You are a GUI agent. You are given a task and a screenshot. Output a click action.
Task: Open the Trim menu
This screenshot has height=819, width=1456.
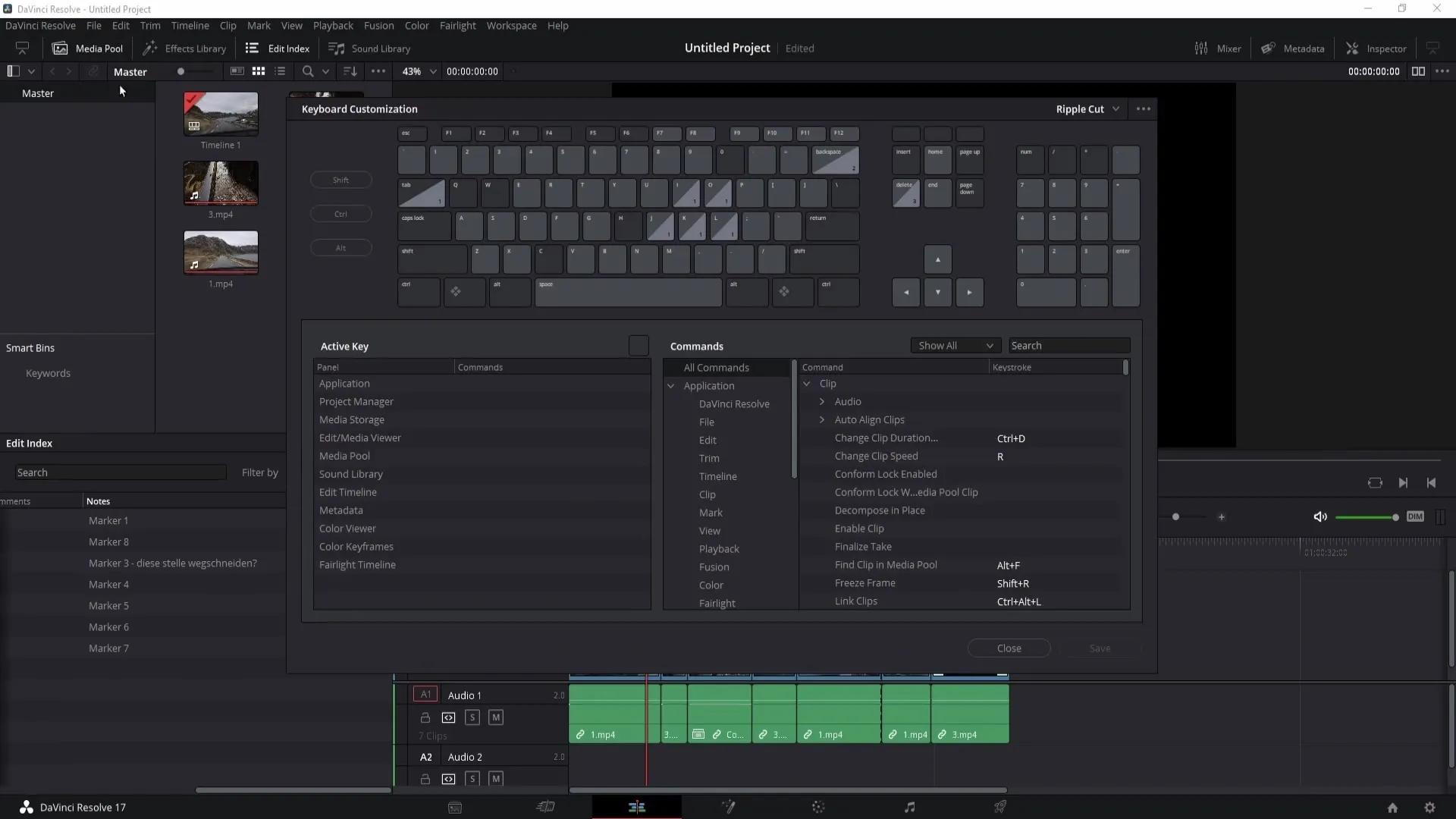150,26
